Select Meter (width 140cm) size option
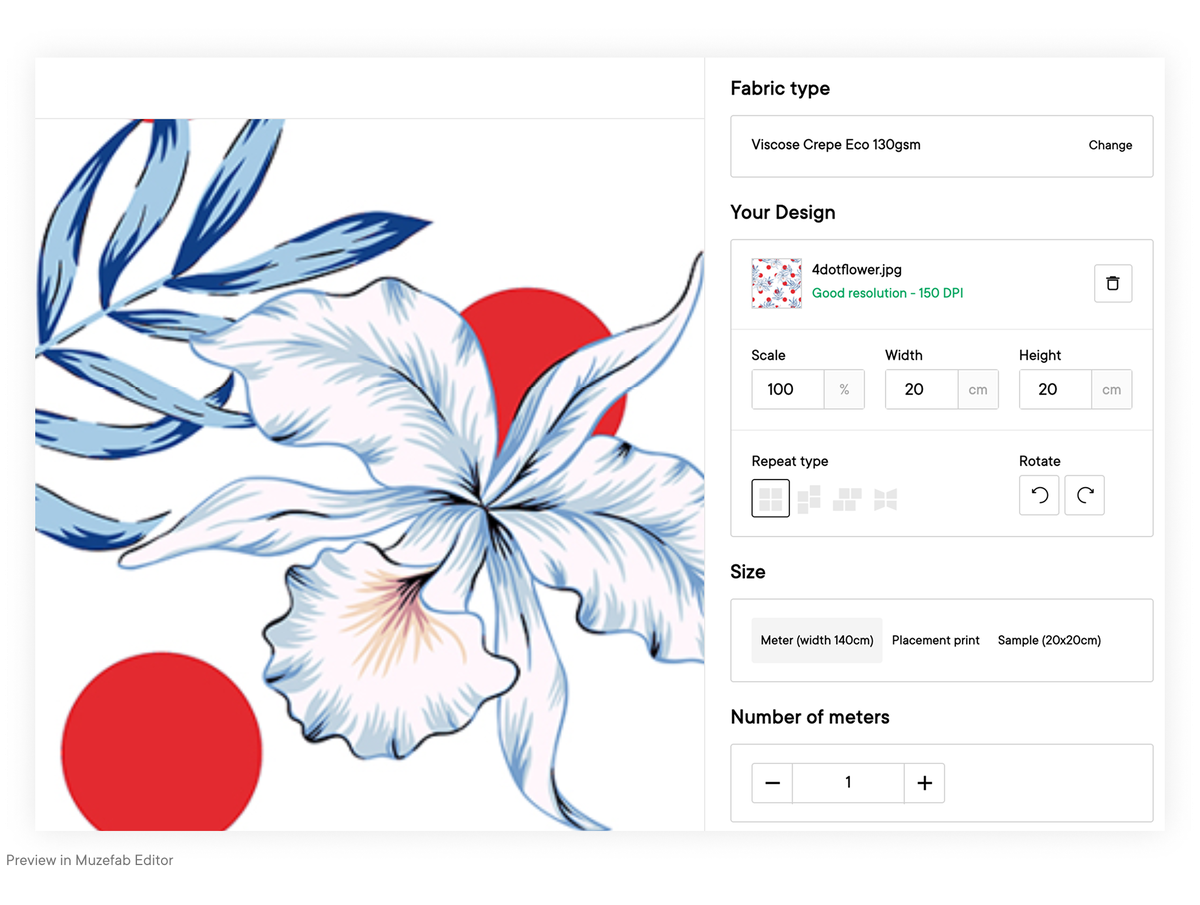 [817, 640]
